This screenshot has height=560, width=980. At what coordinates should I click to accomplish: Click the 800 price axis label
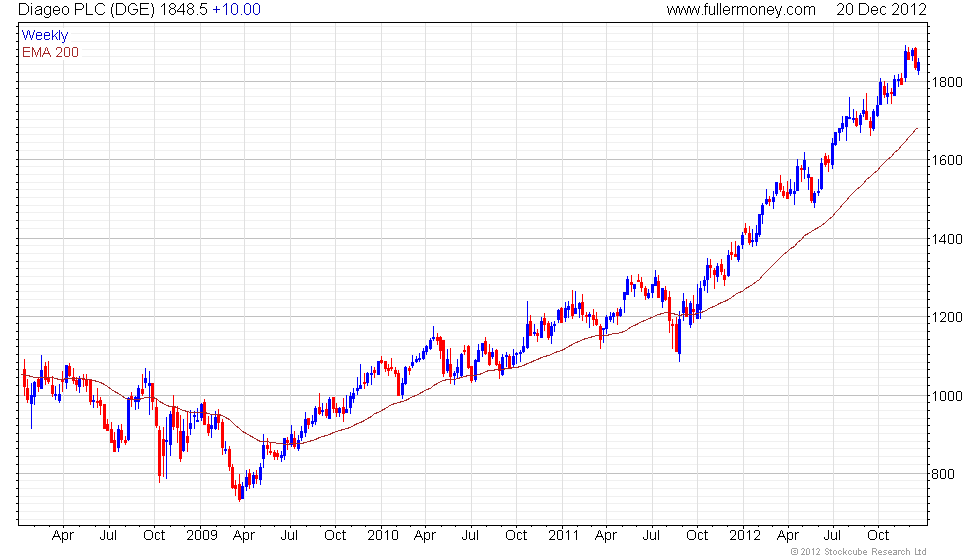pyautogui.click(x=942, y=474)
